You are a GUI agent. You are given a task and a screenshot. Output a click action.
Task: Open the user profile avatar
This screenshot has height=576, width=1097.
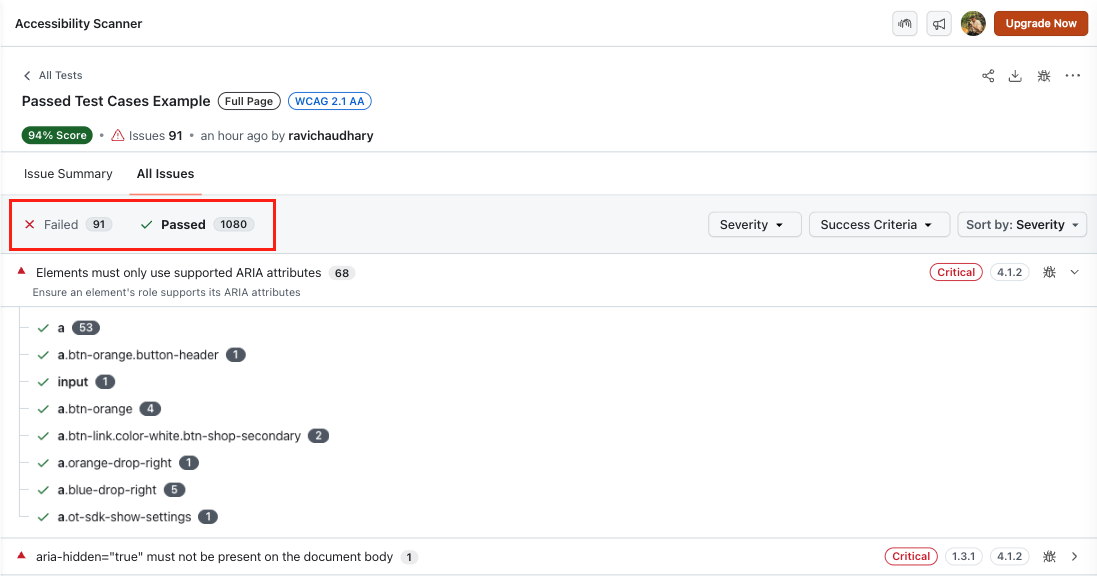[972, 24]
